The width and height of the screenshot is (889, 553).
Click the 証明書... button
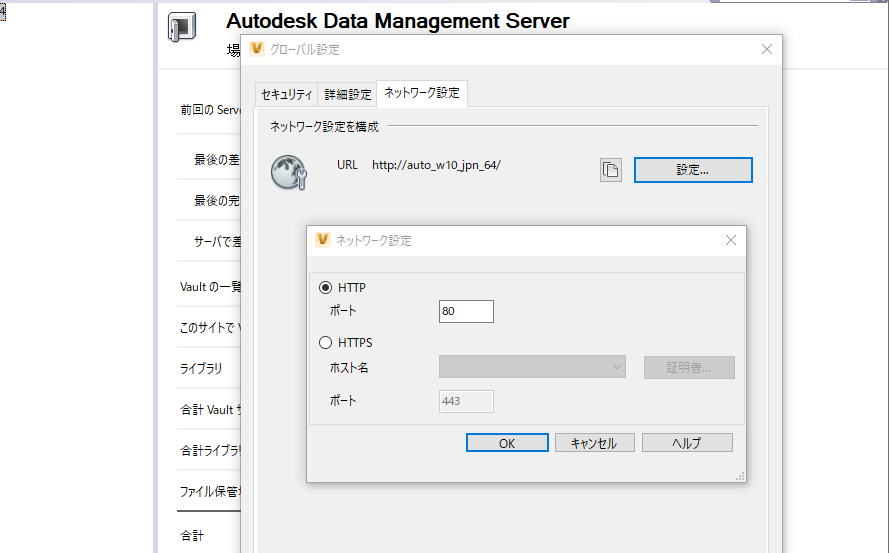[689, 368]
